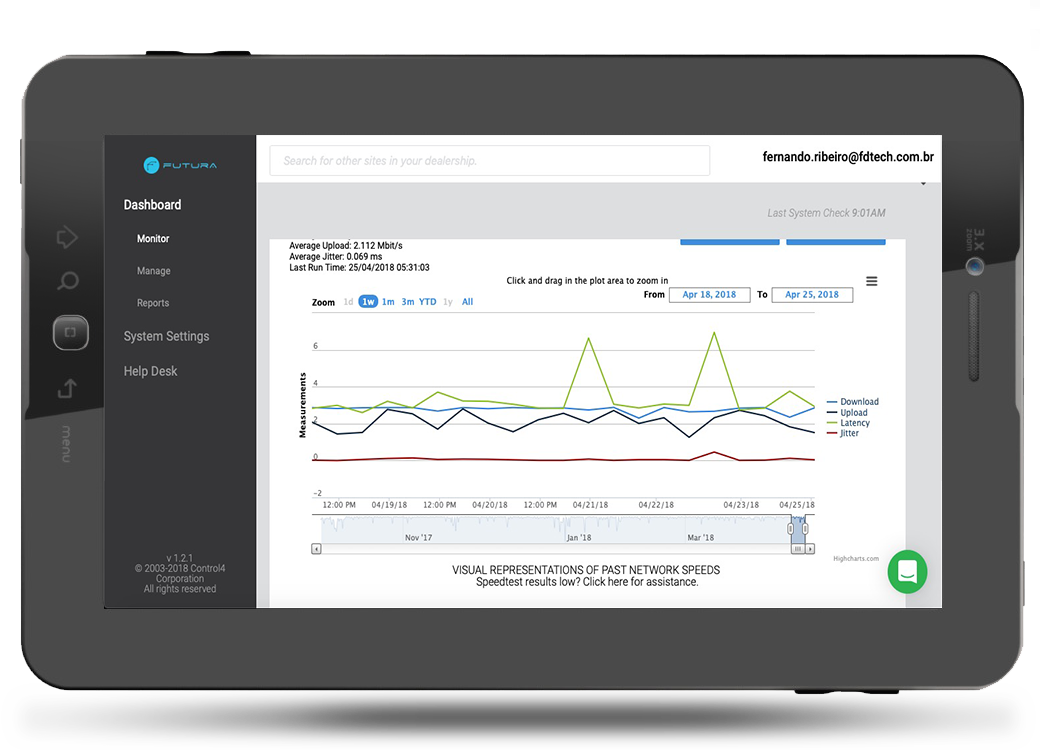Tap the tablet search magnifier icon
The image size is (1040, 750).
pyautogui.click(x=68, y=281)
